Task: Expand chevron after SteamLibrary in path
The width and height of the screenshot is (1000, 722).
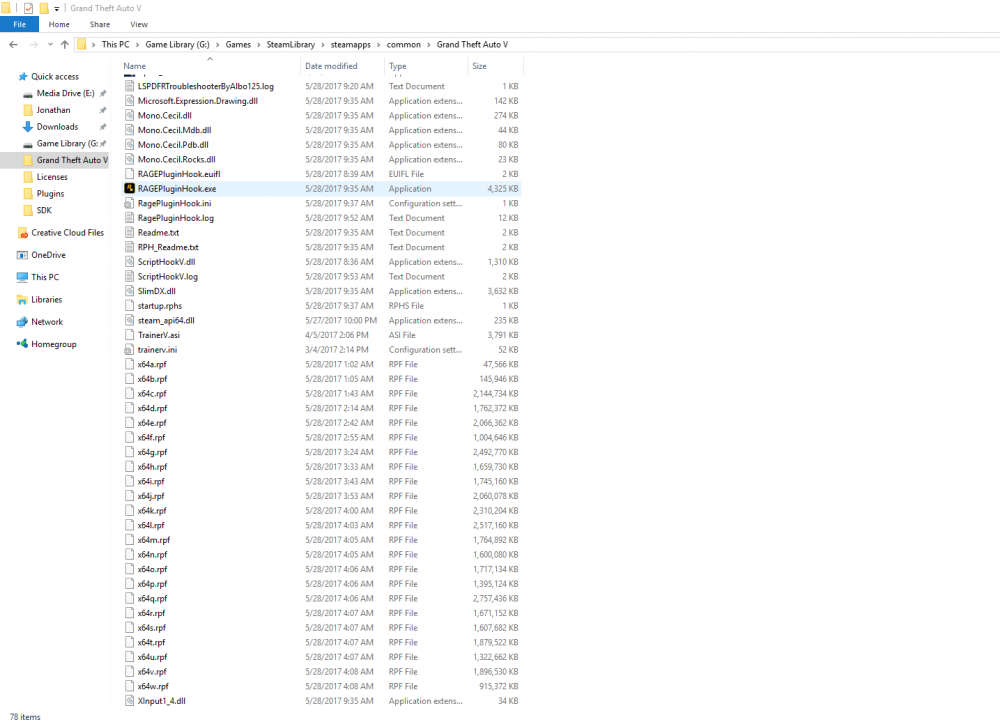Action: click(323, 45)
